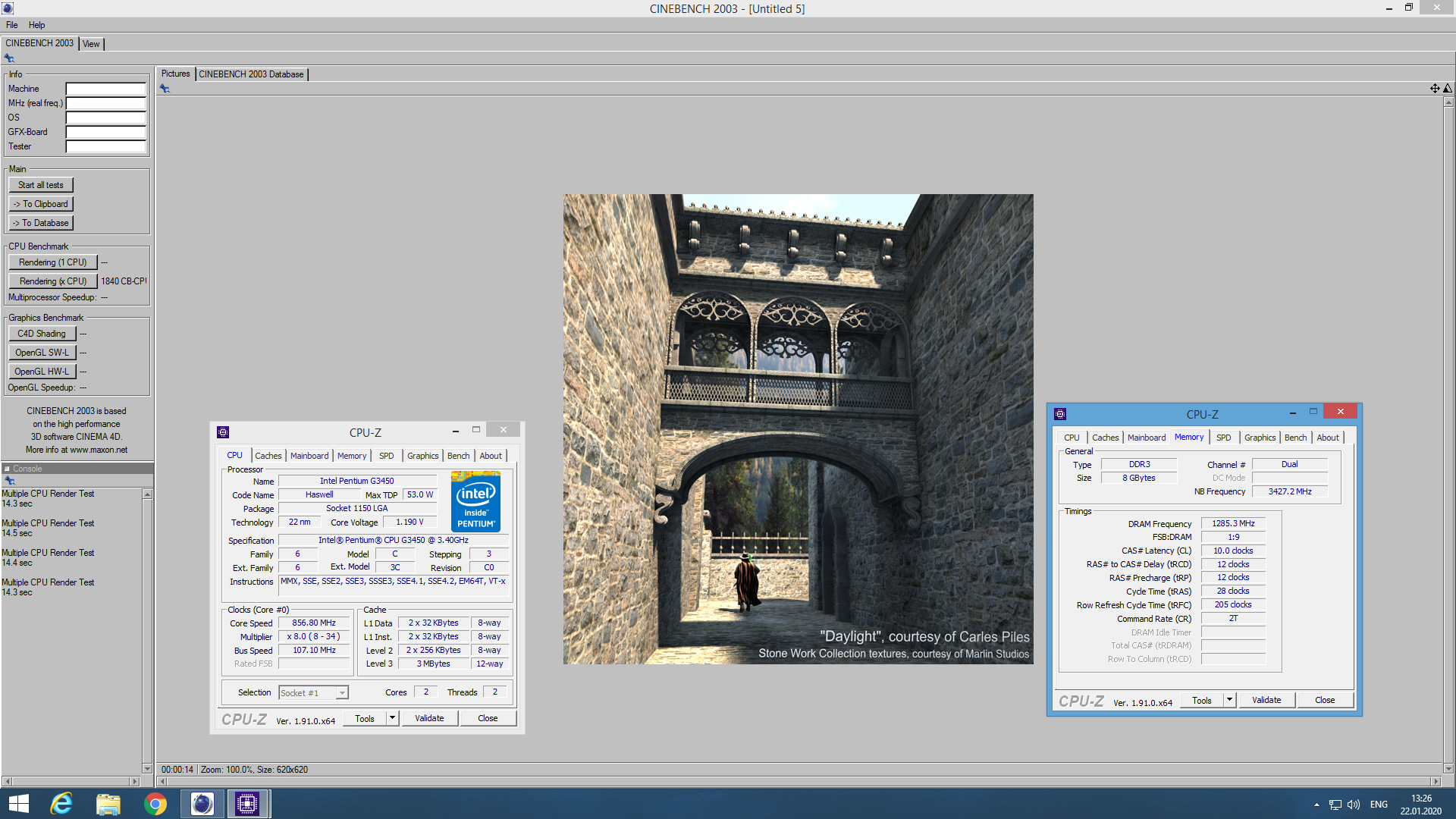Open the File menu

pyautogui.click(x=11, y=25)
